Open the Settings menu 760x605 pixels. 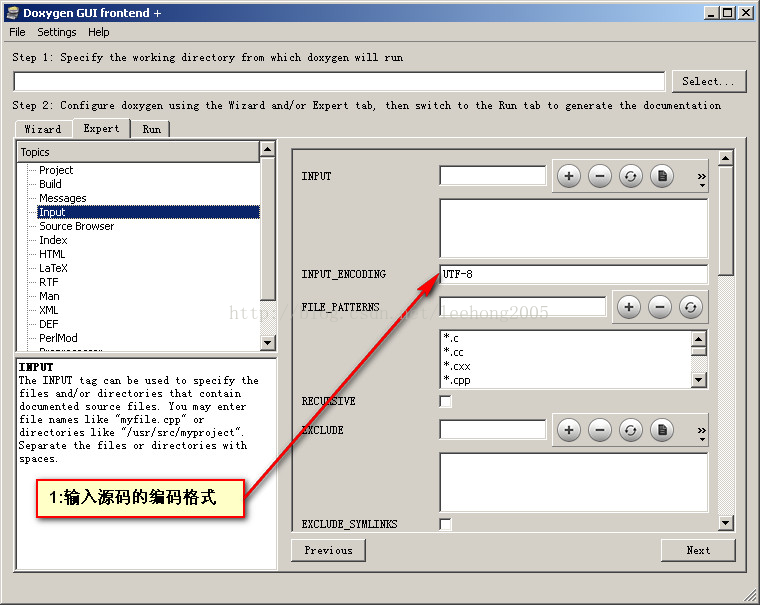(57, 32)
